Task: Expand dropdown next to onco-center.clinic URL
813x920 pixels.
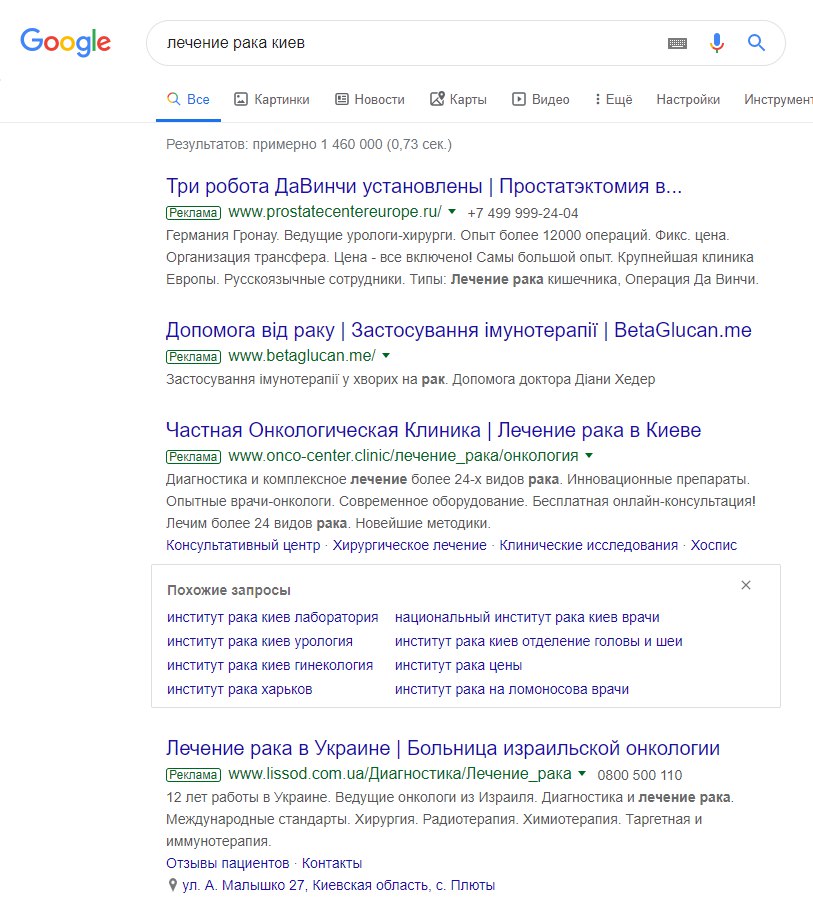Action: [589, 455]
